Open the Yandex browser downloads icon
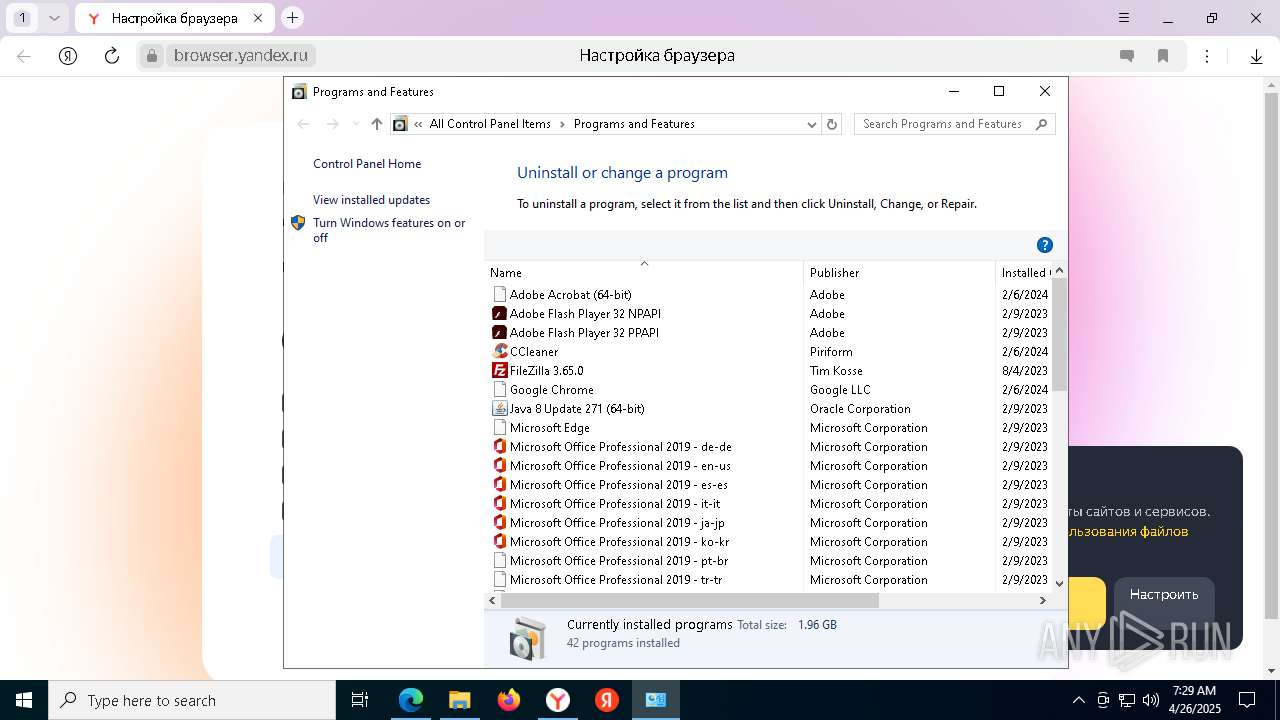This screenshot has height=720, width=1280. (1256, 56)
